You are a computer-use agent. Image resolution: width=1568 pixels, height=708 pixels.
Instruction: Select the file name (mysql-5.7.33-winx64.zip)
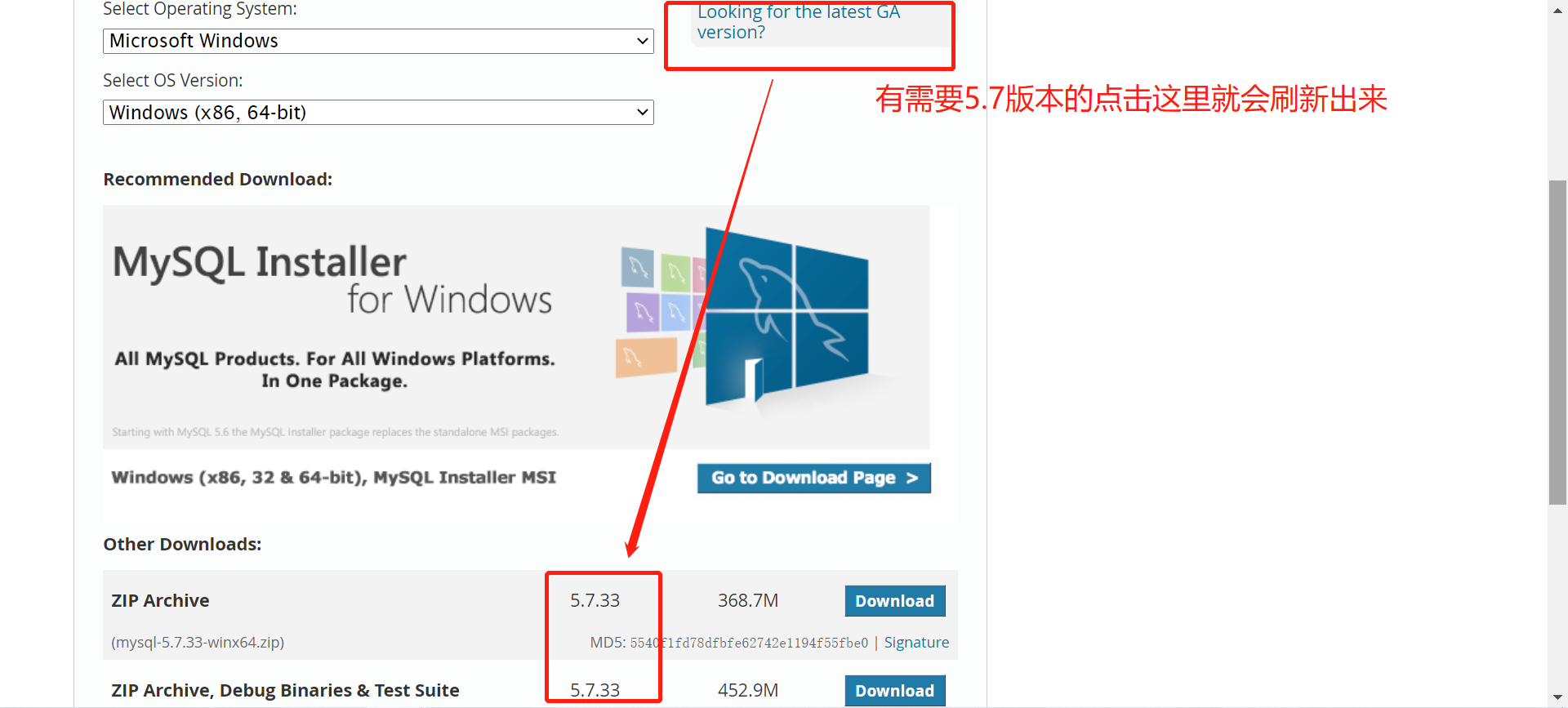click(198, 643)
